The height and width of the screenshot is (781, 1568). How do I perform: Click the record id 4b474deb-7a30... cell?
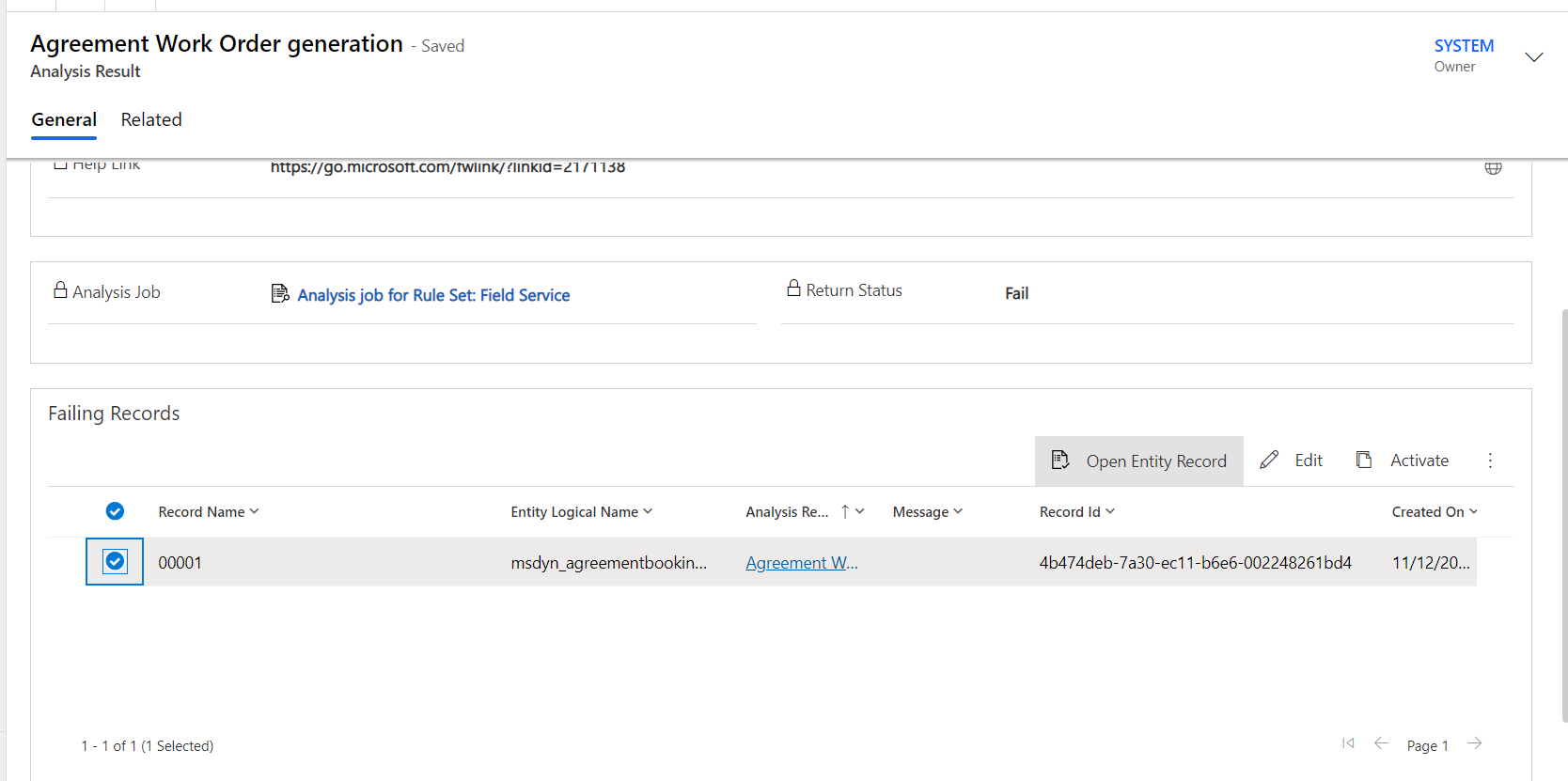tap(1195, 562)
